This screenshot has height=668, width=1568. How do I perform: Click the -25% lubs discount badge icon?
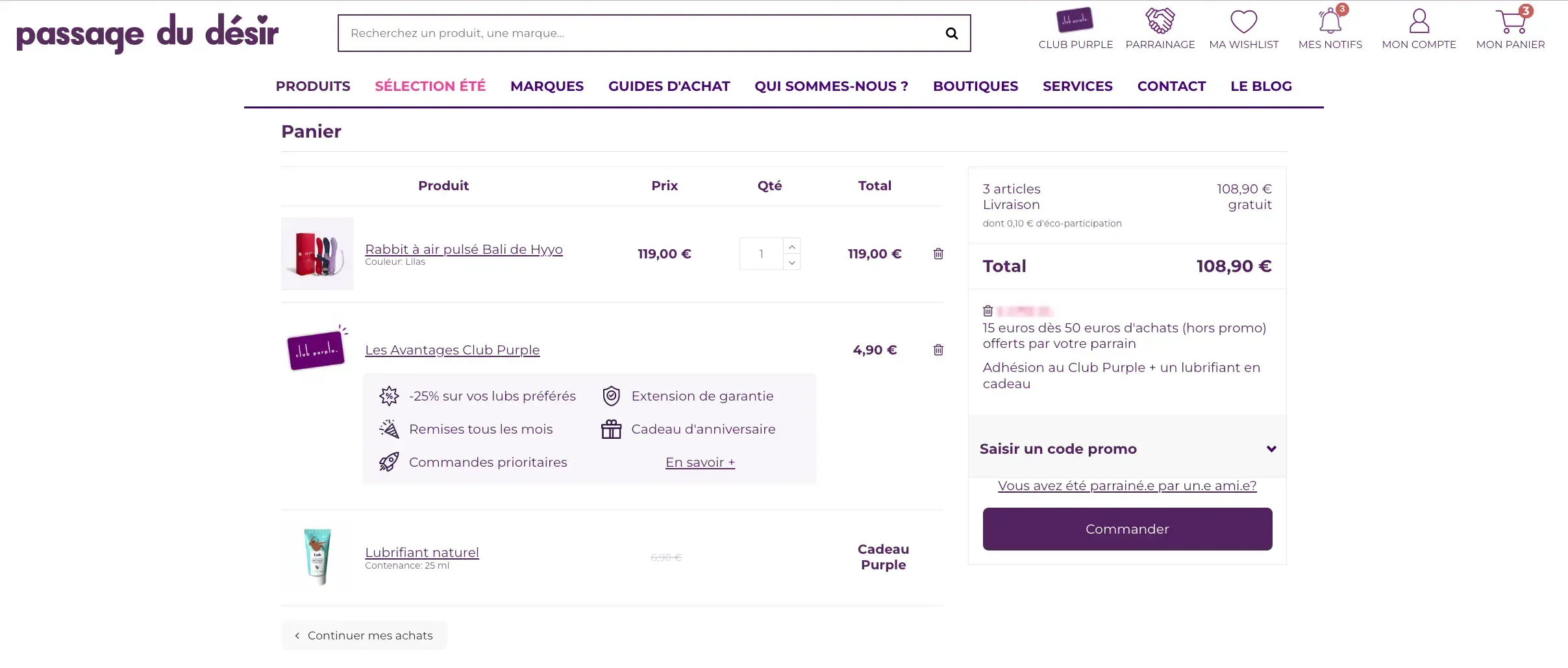[x=389, y=396]
